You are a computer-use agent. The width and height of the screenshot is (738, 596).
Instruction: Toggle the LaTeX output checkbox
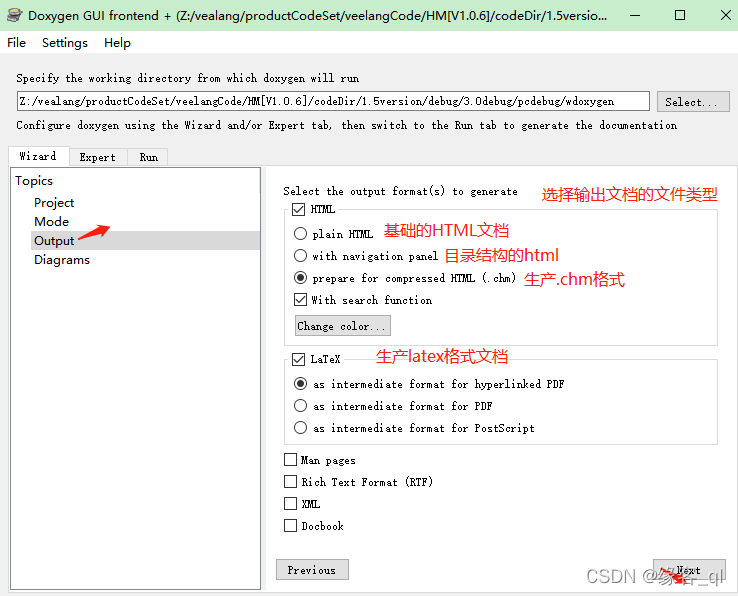pyautogui.click(x=298, y=360)
